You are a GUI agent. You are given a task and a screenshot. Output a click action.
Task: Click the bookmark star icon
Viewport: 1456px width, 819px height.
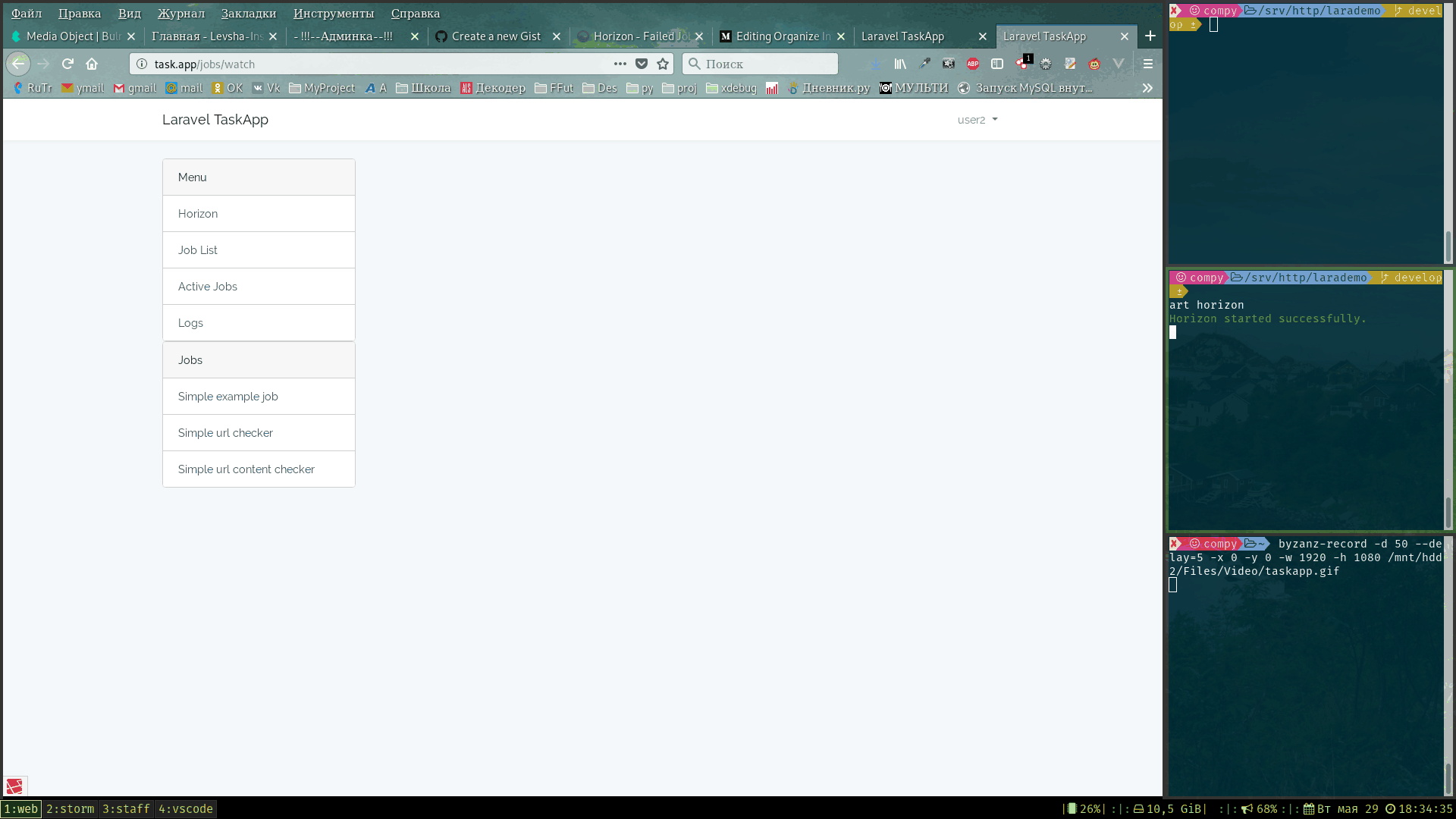click(x=663, y=64)
